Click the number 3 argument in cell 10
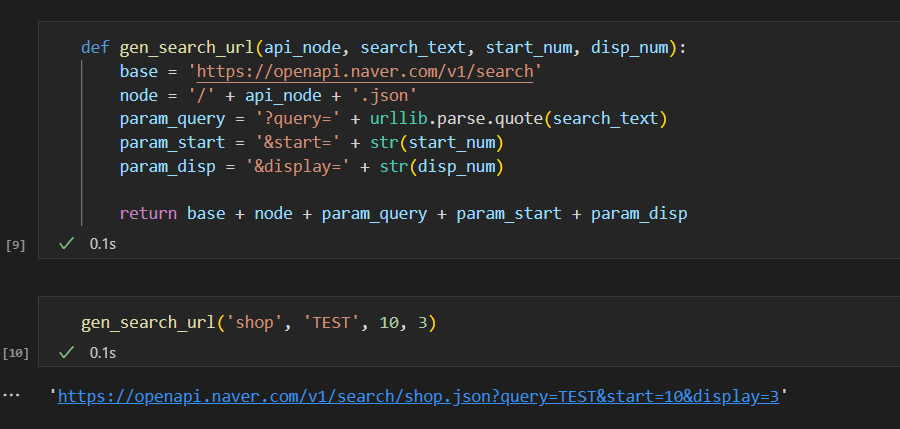Screen dimensions: 900x429 click(x=423, y=323)
